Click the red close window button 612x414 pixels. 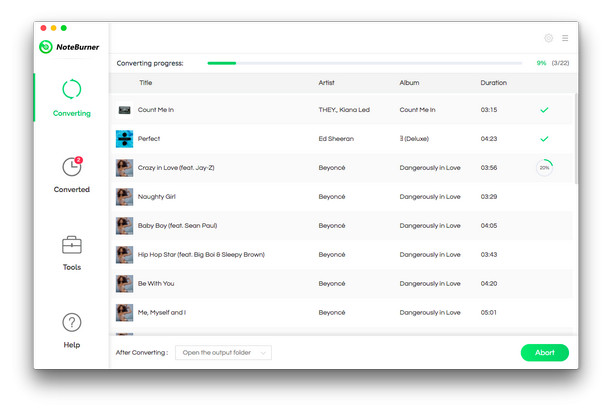pyautogui.click(x=43, y=28)
